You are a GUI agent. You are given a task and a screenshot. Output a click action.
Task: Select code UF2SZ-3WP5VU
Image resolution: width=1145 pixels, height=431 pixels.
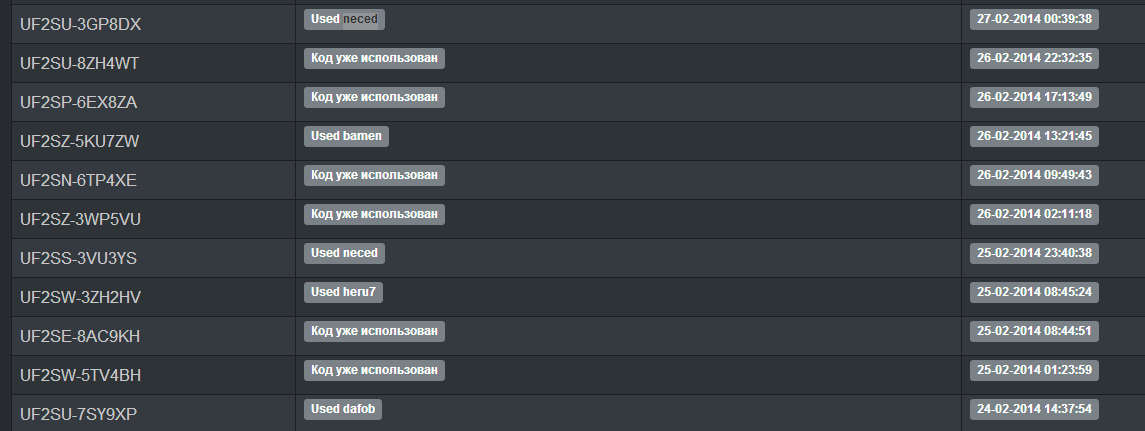(80, 220)
